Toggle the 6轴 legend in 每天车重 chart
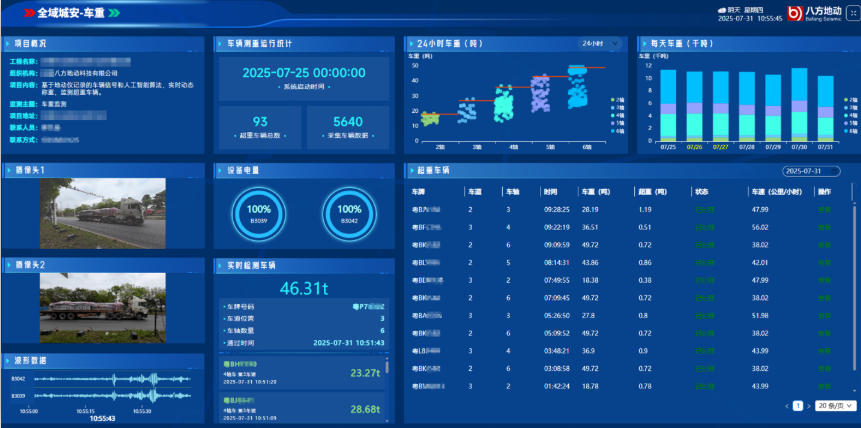 tap(850, 130)
